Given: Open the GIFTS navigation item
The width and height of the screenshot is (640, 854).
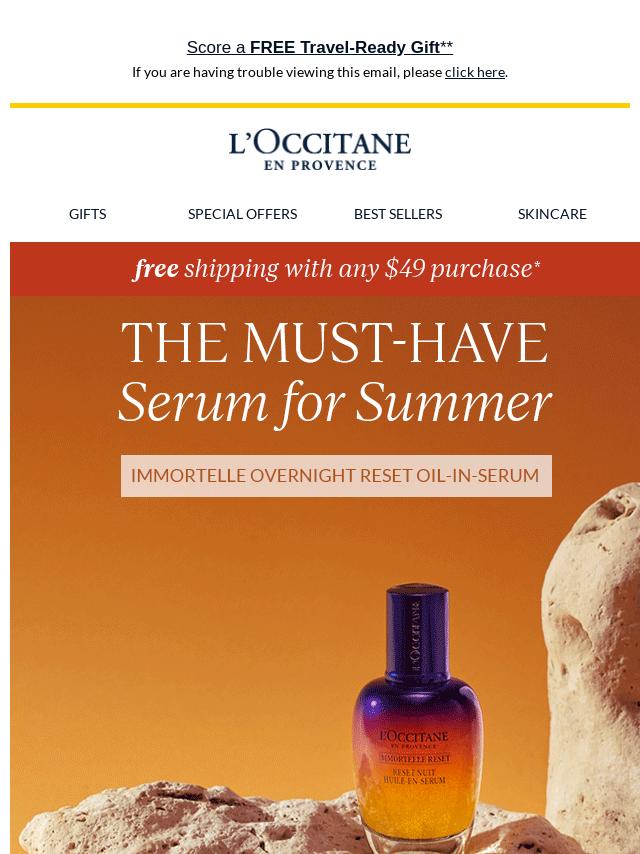Looking at the screenshot, I should click(87, 214).
